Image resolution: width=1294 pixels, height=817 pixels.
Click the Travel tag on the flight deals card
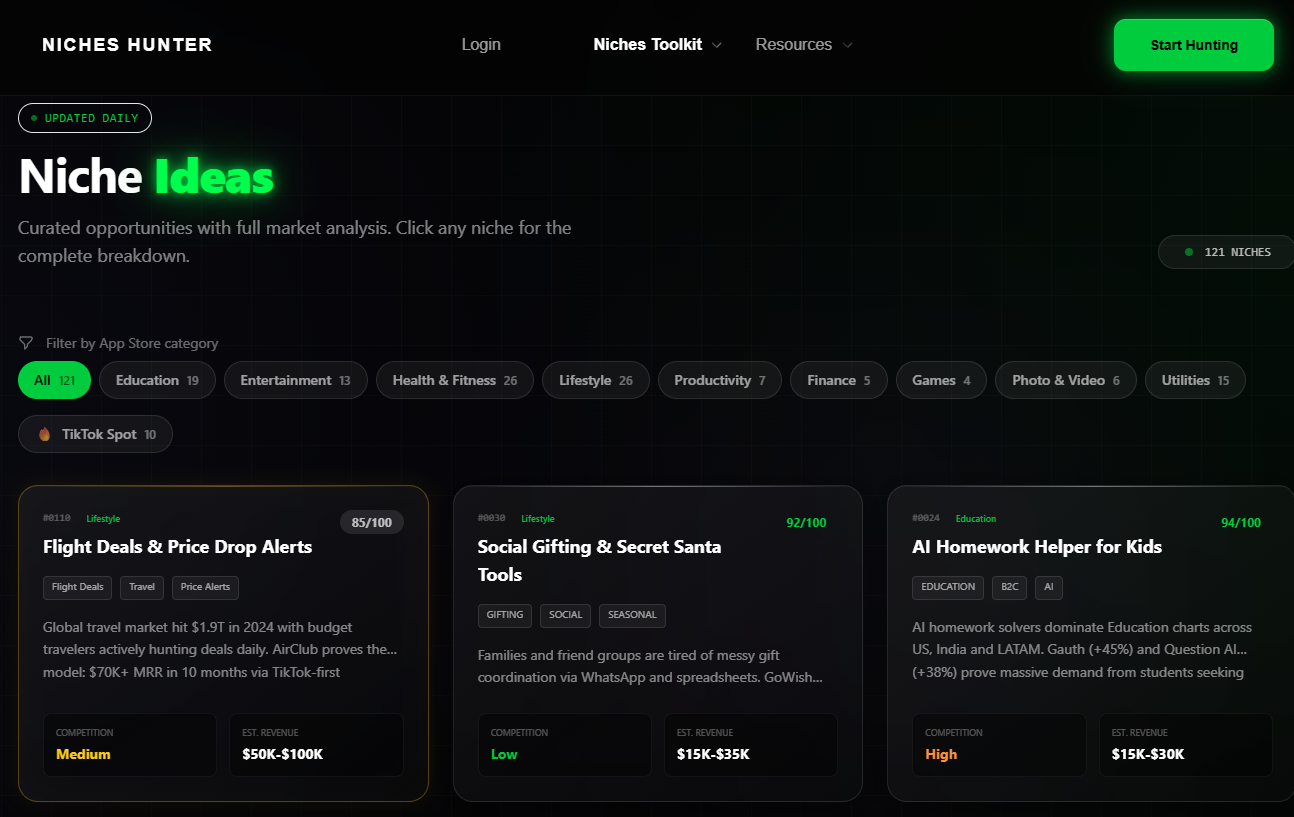(141, 587)
